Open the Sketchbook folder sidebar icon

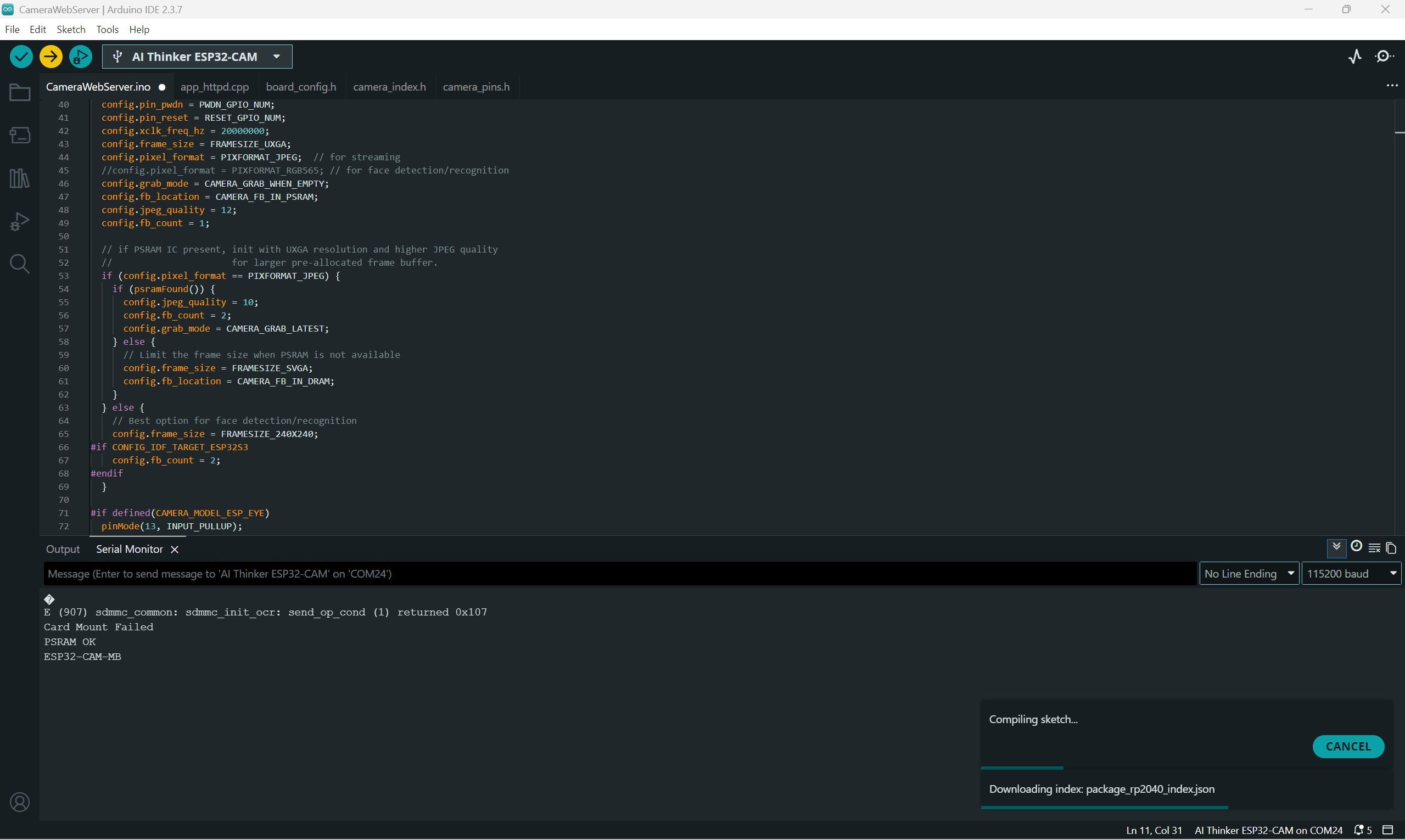[20, 93]
